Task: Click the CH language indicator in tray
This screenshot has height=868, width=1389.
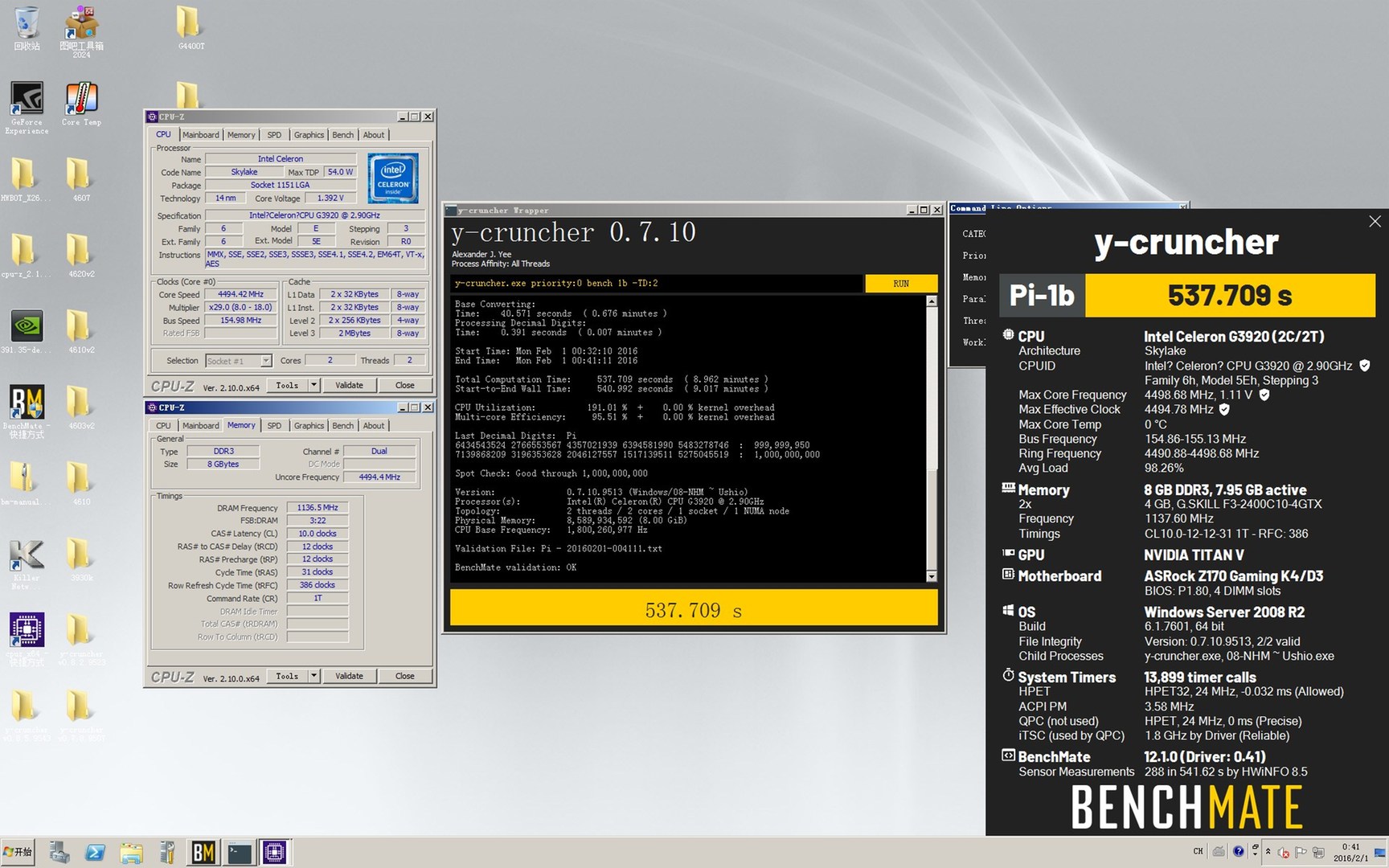Action: point(1198,852)
